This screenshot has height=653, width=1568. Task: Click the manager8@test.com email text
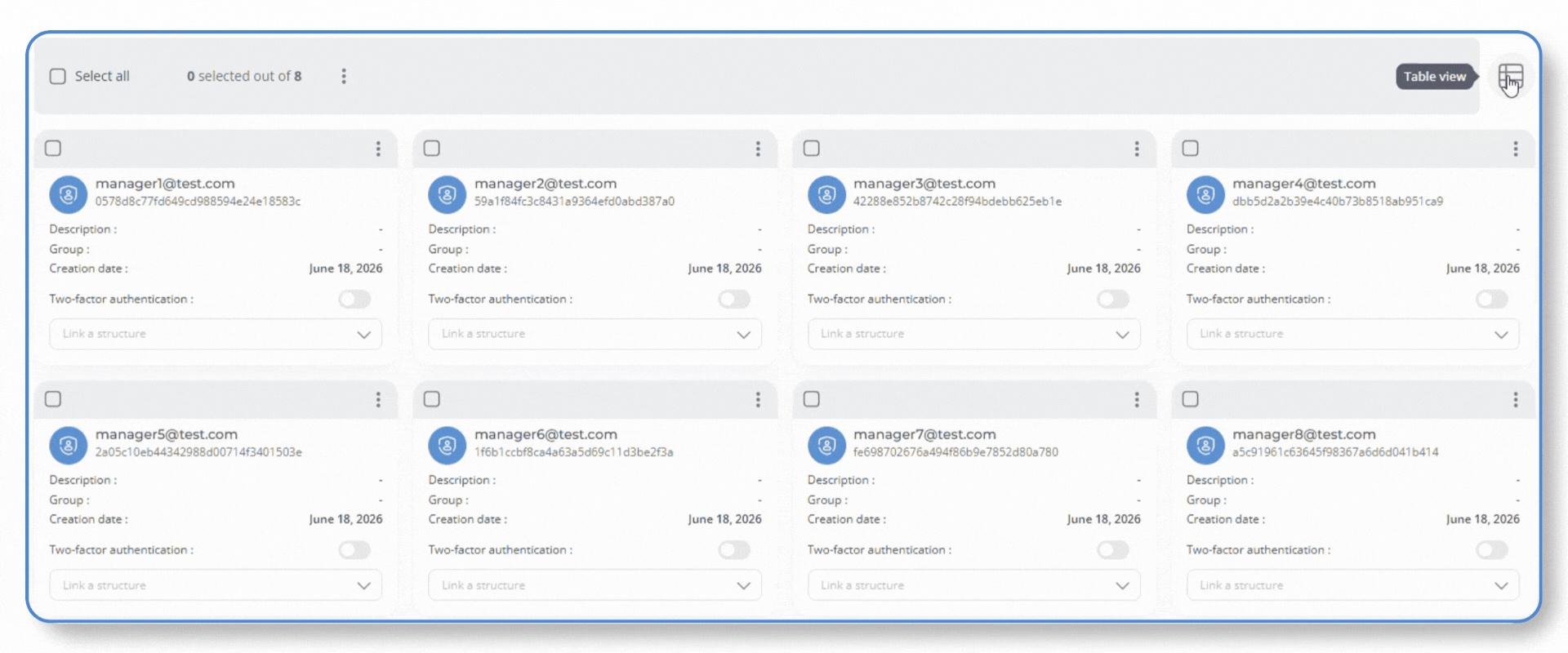1304,434
